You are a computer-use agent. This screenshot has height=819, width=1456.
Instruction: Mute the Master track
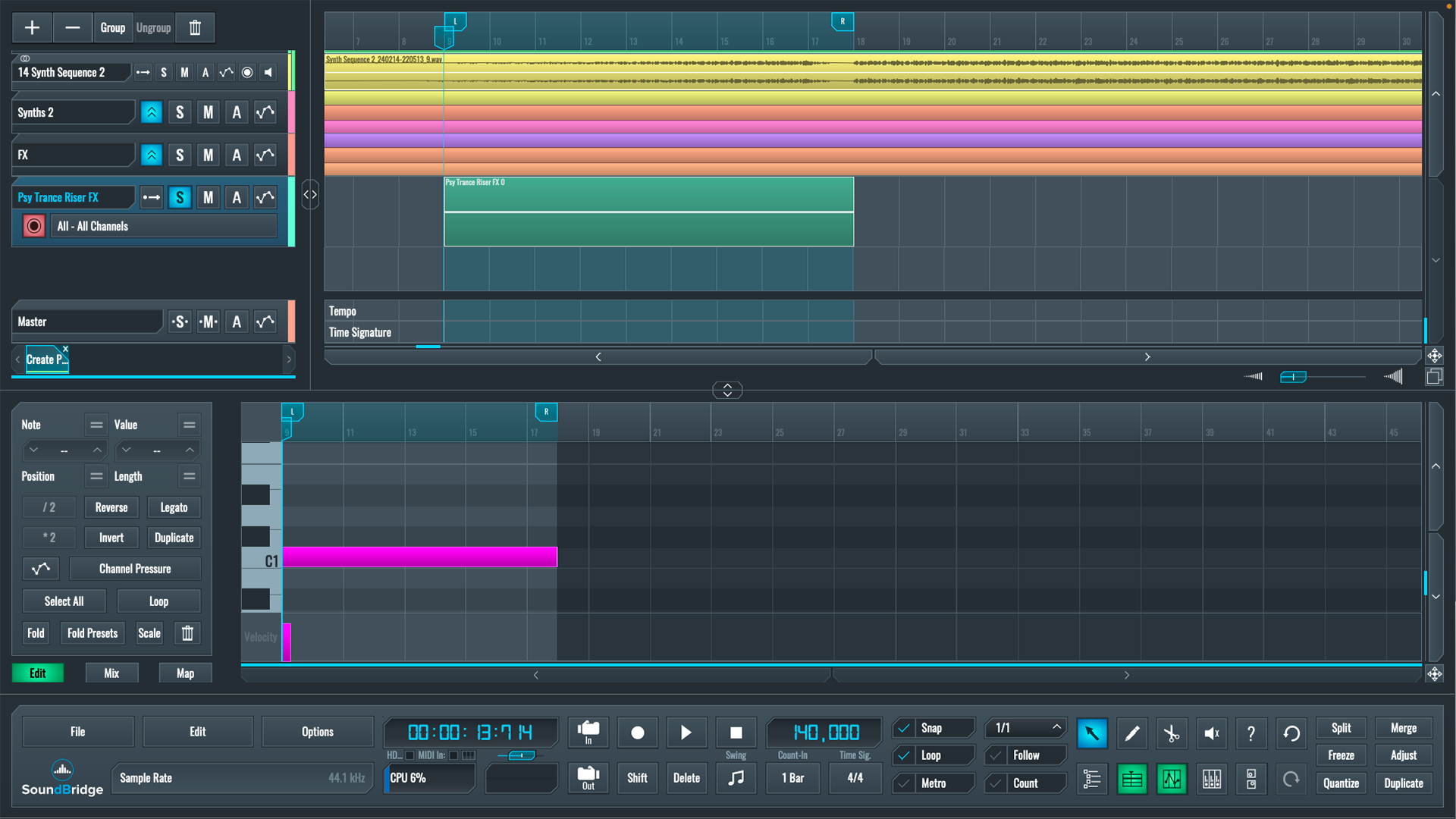coord(208,322)
